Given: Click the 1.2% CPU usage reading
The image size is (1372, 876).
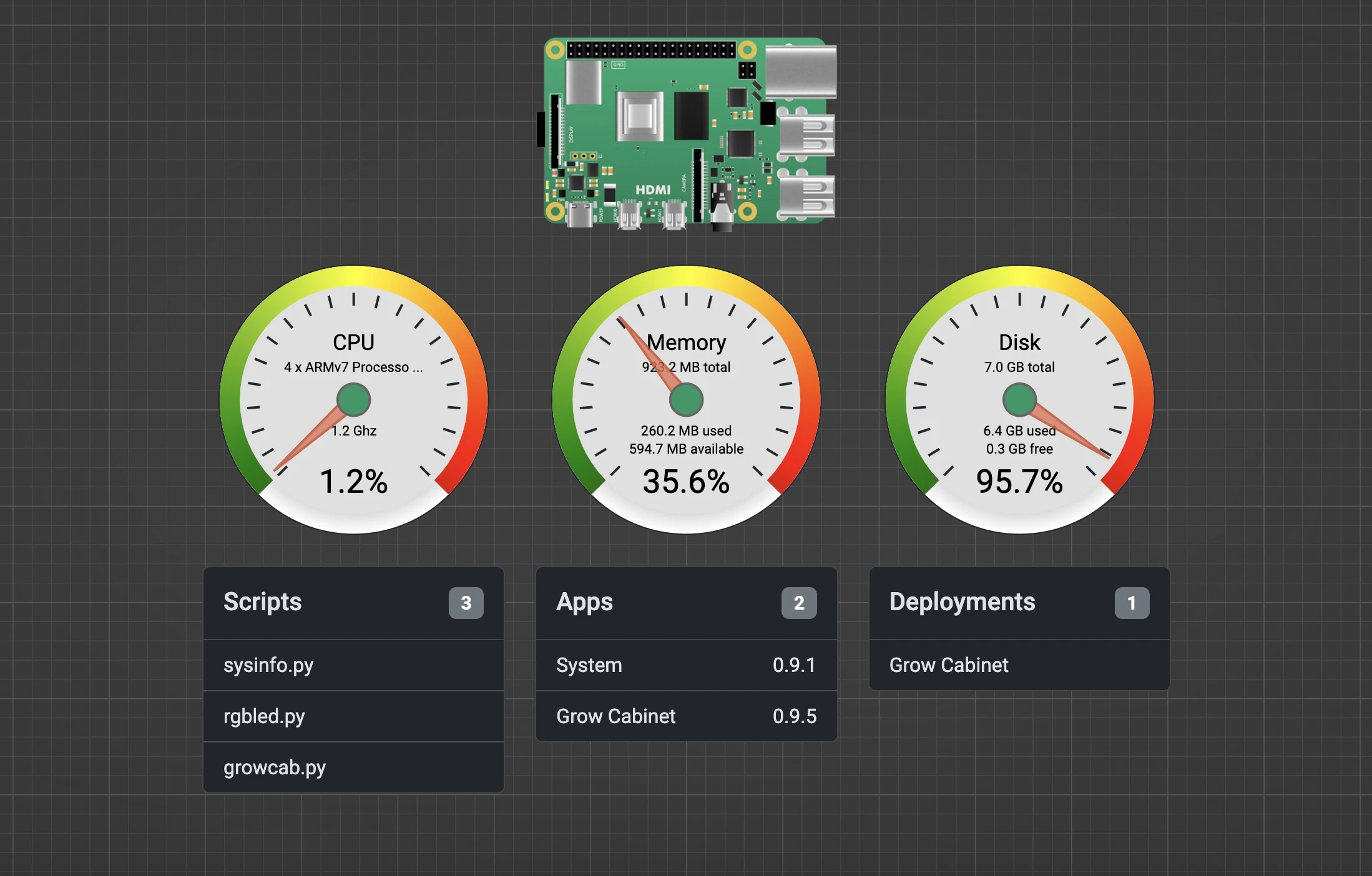Looking at the screenshot, I should (353, 482).
